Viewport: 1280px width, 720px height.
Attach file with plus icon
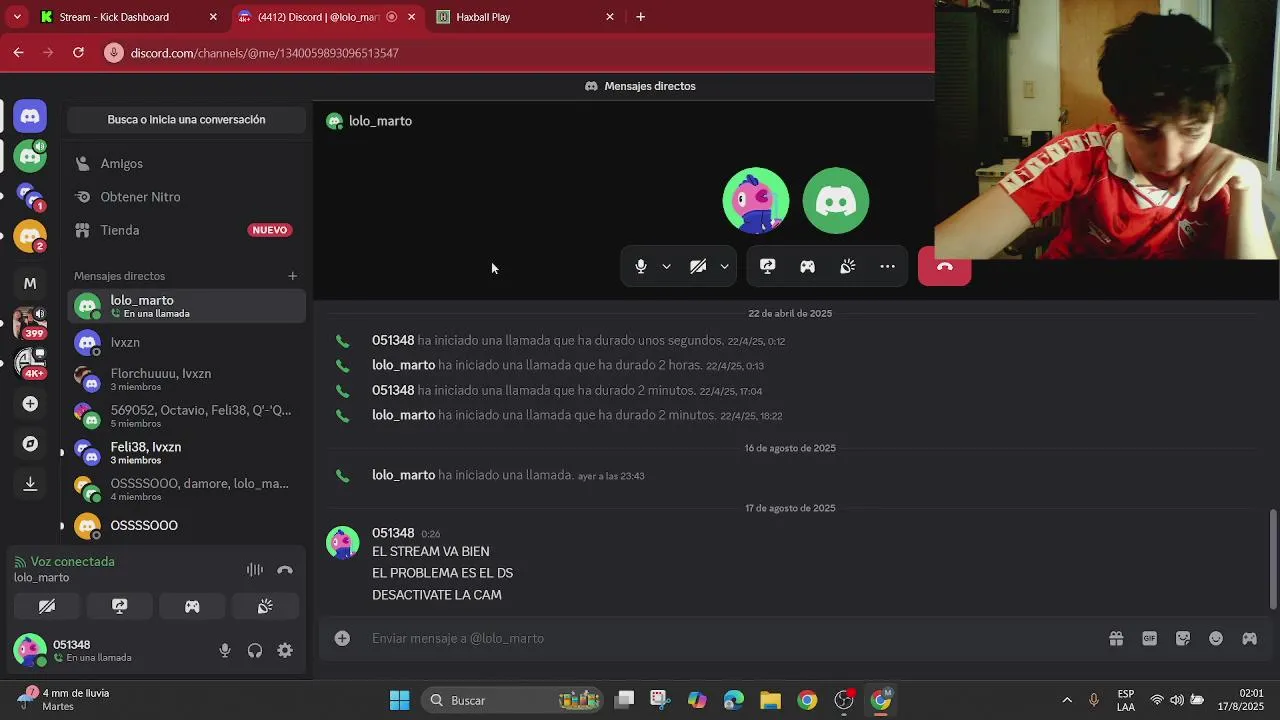(x=342, y=638)
